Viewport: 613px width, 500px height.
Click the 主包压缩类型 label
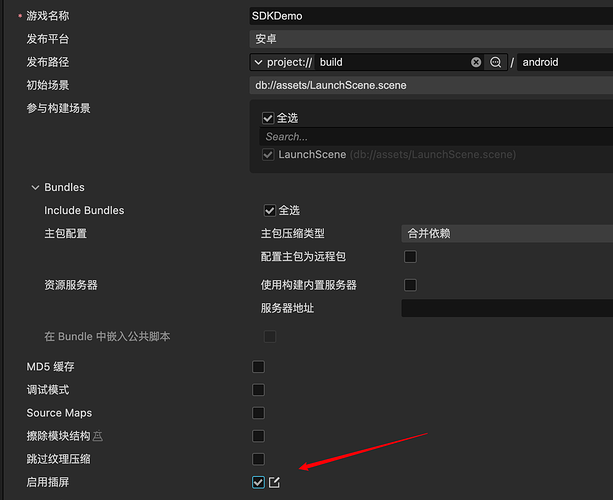pos(293,233)
